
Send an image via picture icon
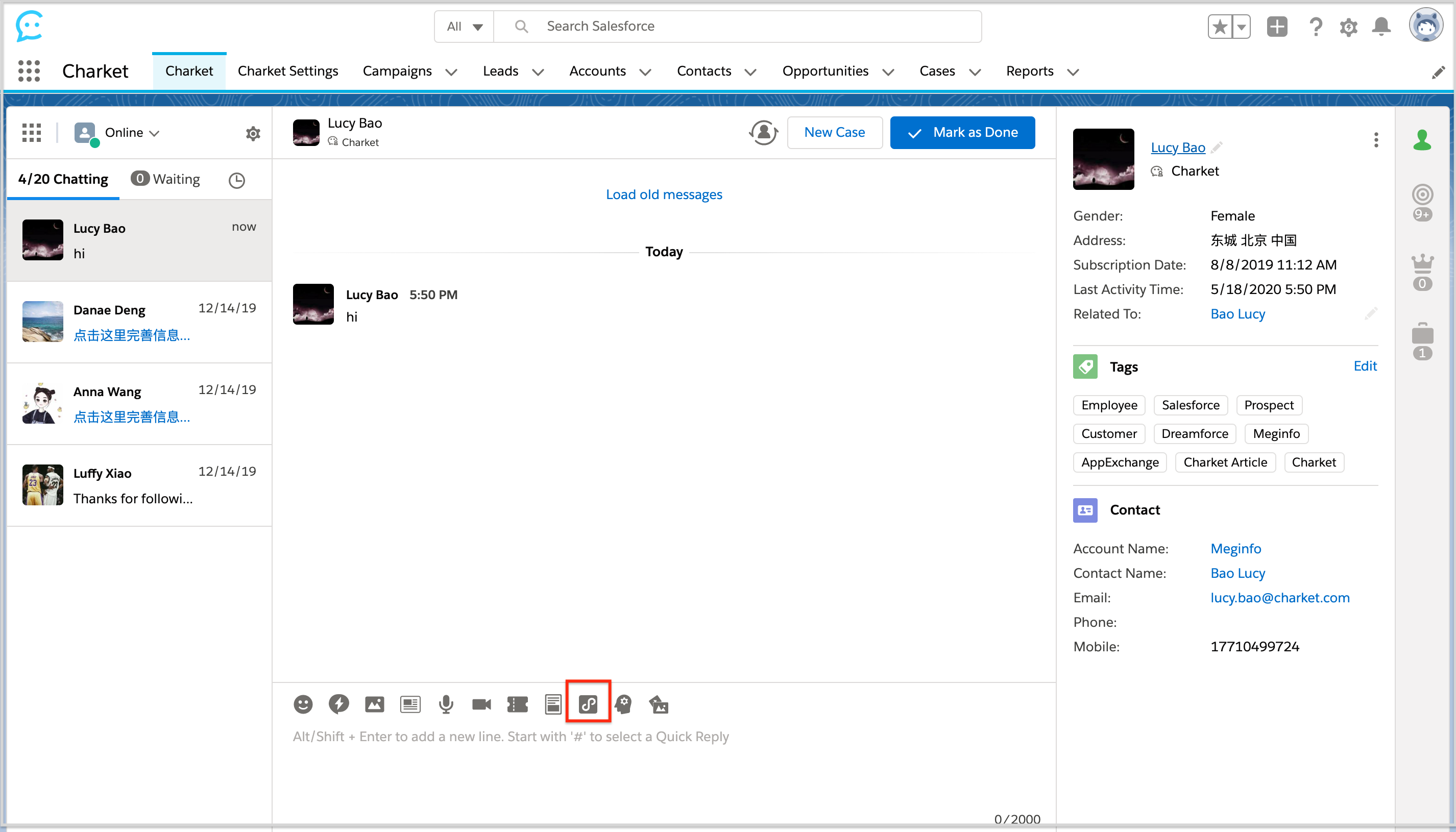click(374, 704)
